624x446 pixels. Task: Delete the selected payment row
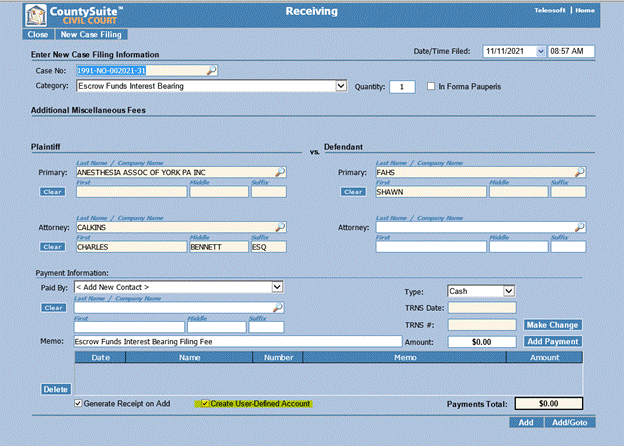point(56,389)
